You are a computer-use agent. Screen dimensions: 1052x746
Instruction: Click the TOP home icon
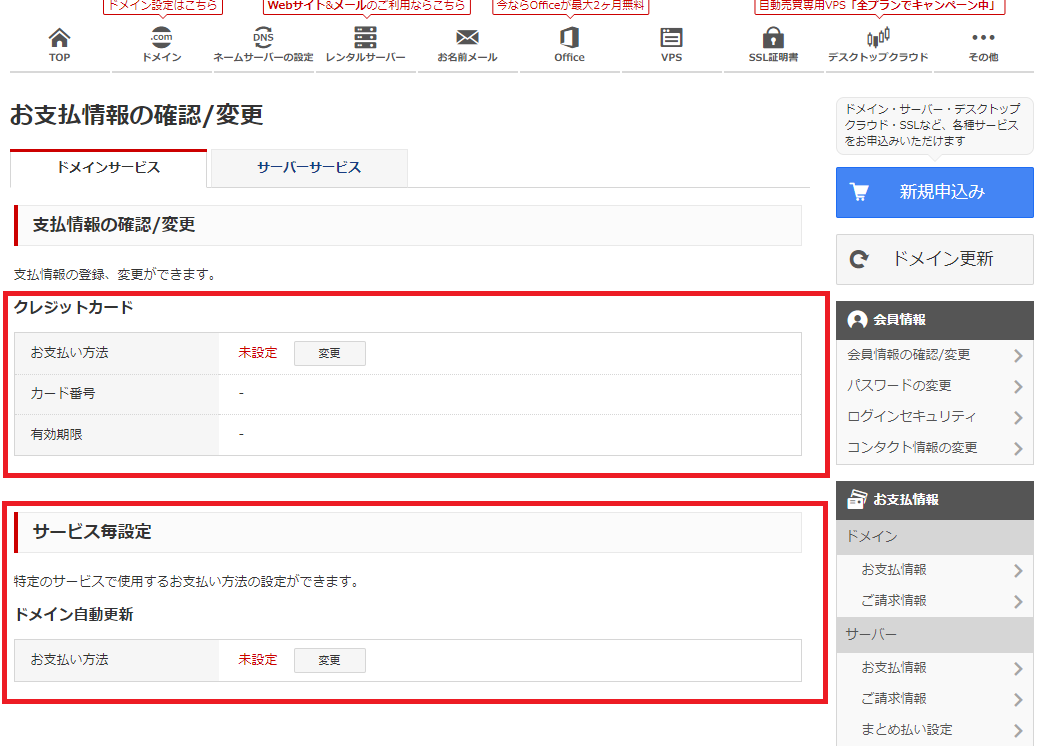pyautogui.click(x=59, y=40)
